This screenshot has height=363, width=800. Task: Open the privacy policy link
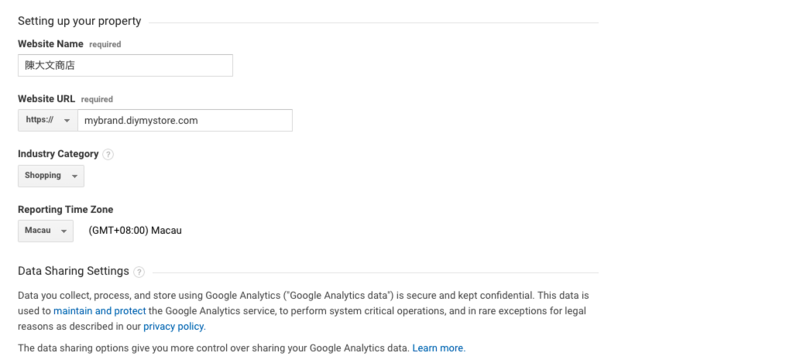click(174, 326)
